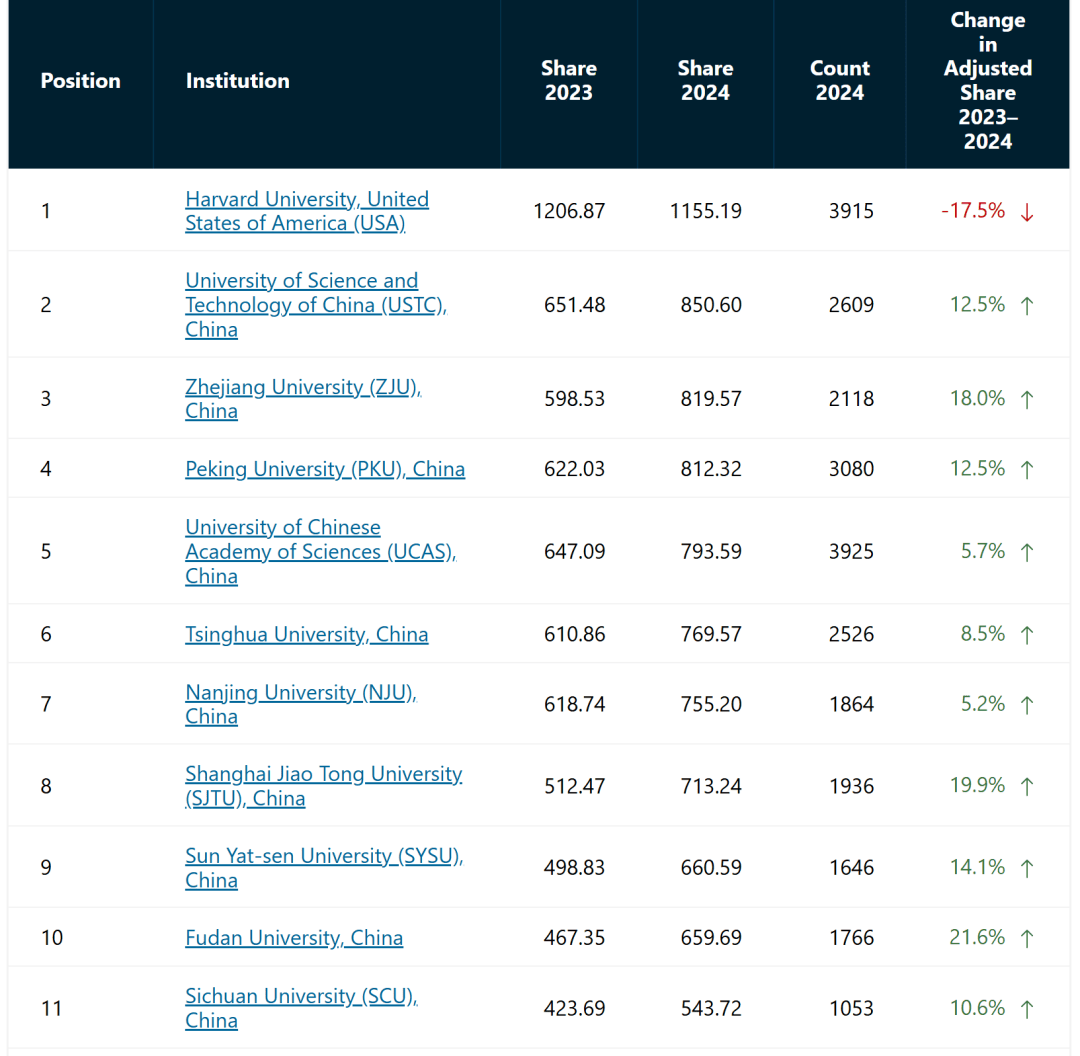
Task: Select the 819.57 share value
Action: (x=711, y=399)
